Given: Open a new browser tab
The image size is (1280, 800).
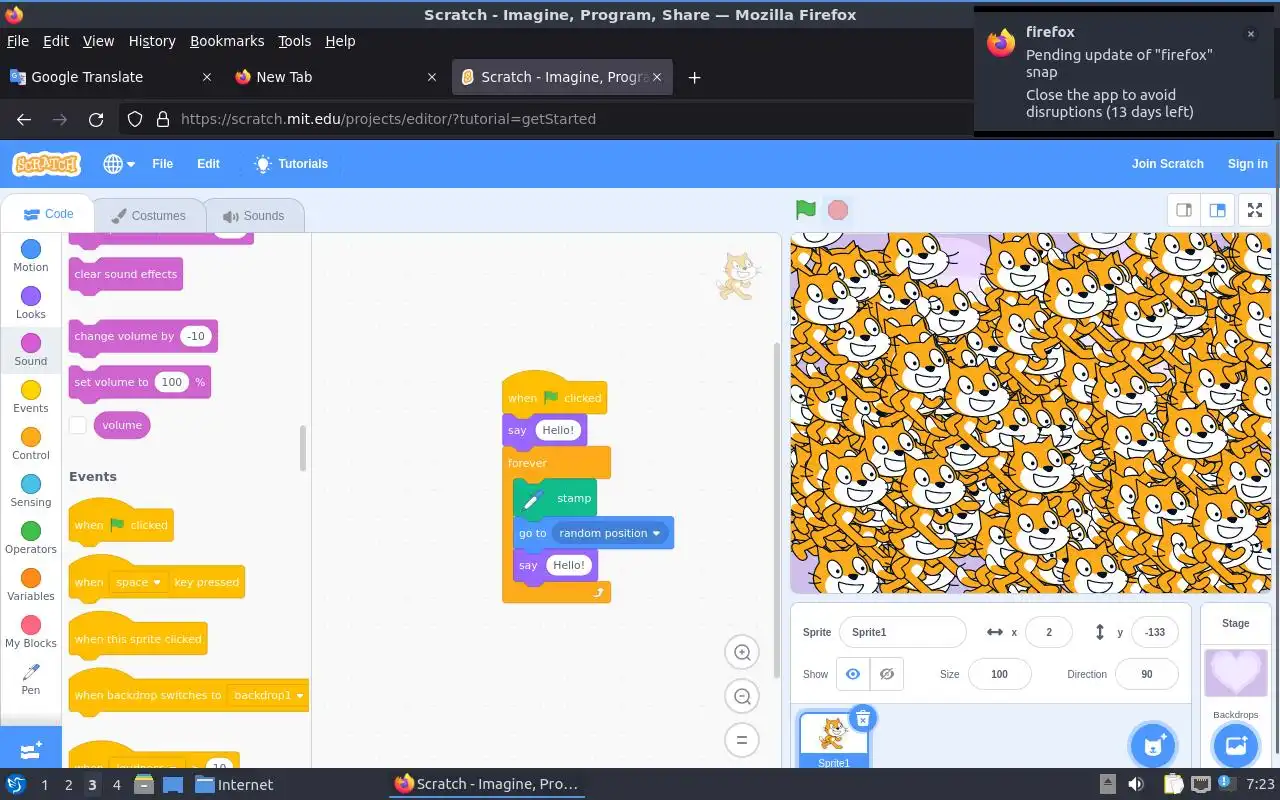Looking at the screenshot, I should click(695, 77).
